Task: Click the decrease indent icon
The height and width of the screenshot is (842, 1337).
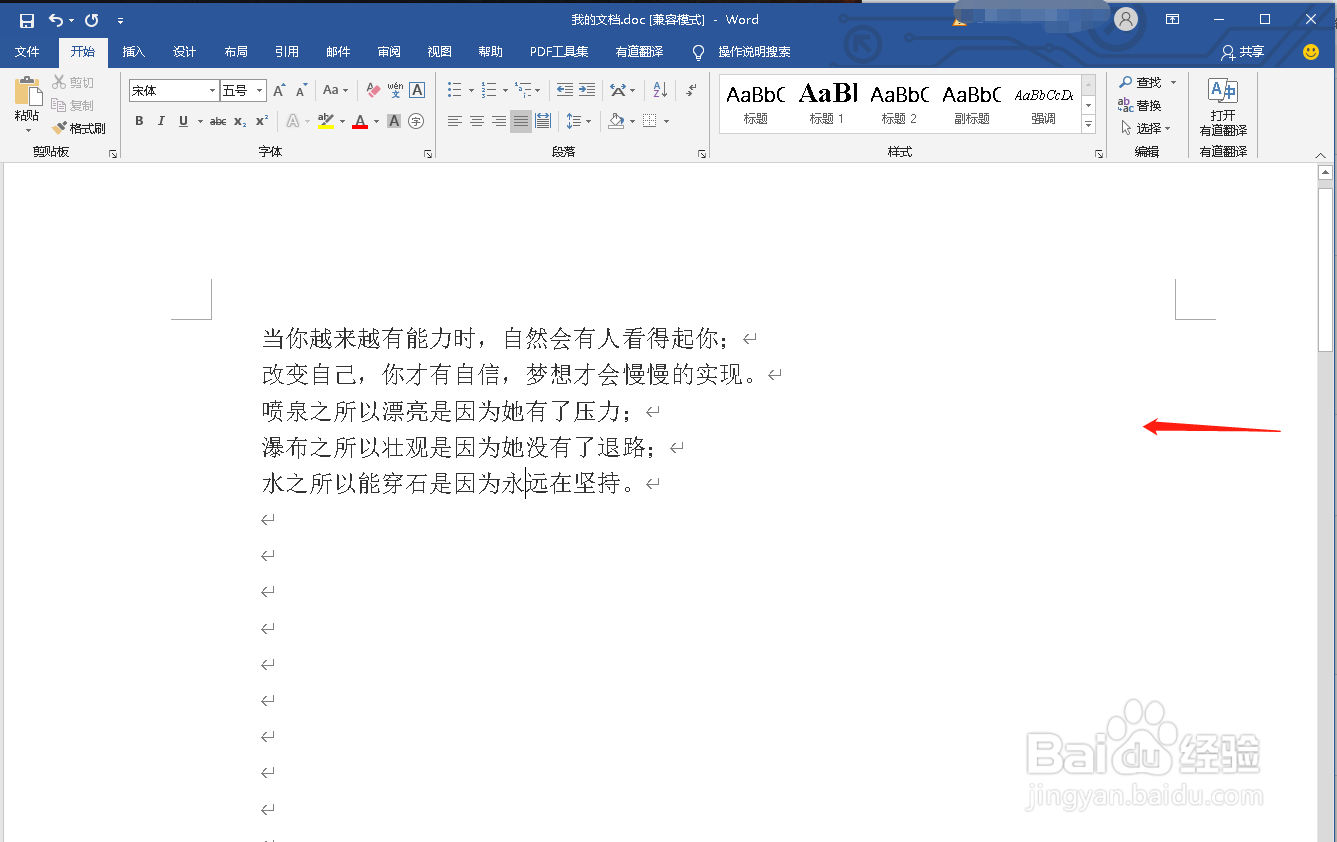Action: click(565, 90)
